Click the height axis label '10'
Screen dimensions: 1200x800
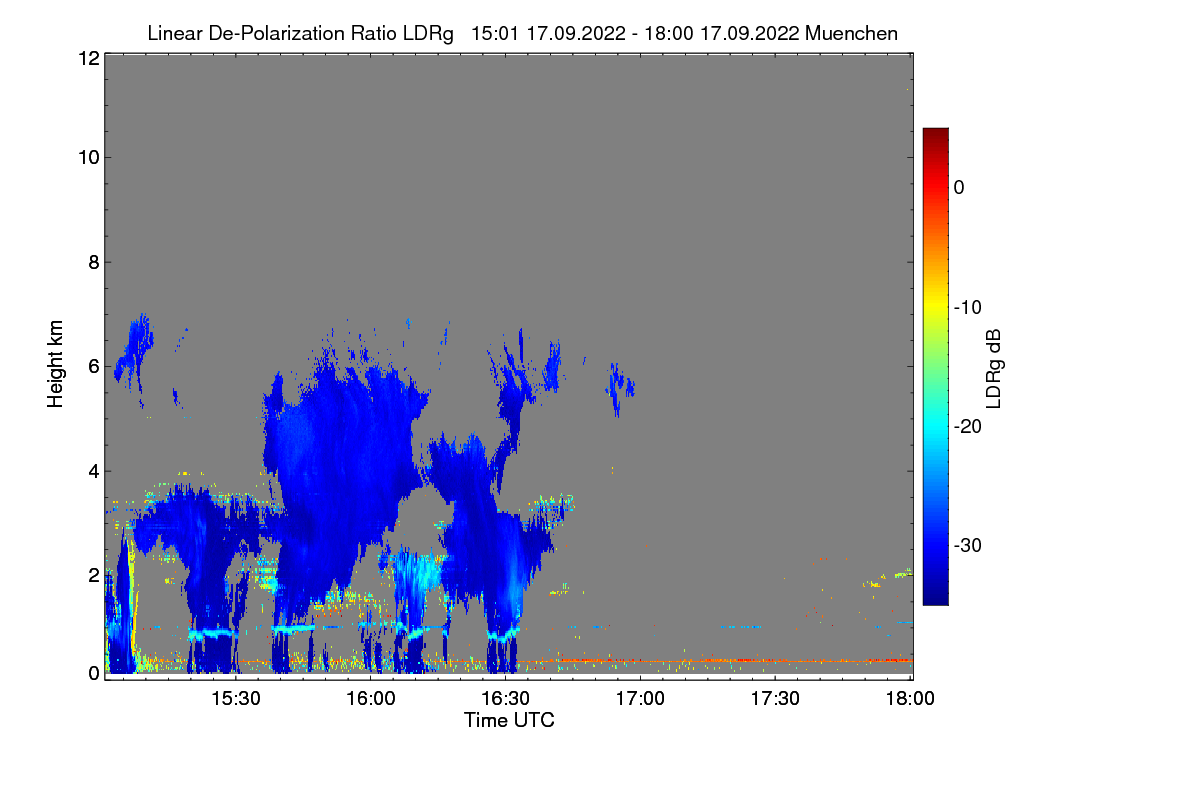tap(87, 157)
